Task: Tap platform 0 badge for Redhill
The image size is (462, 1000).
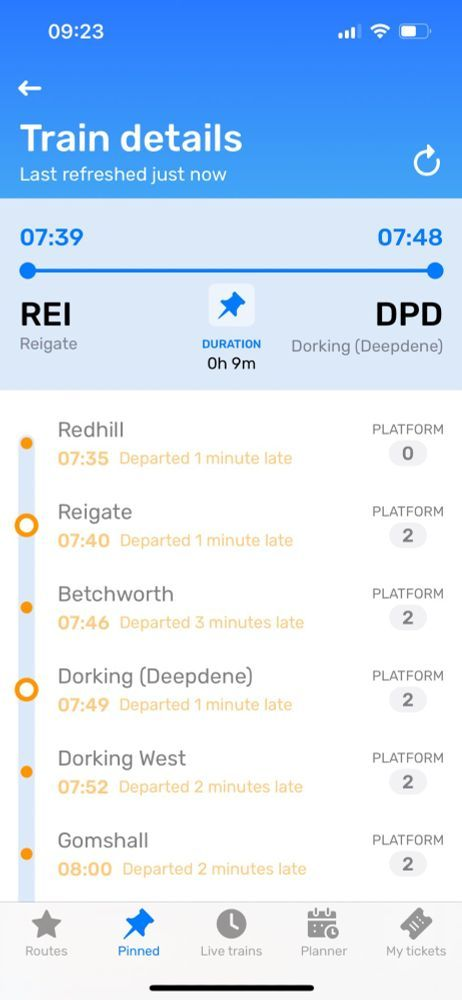Action: [x=408, y=453]
